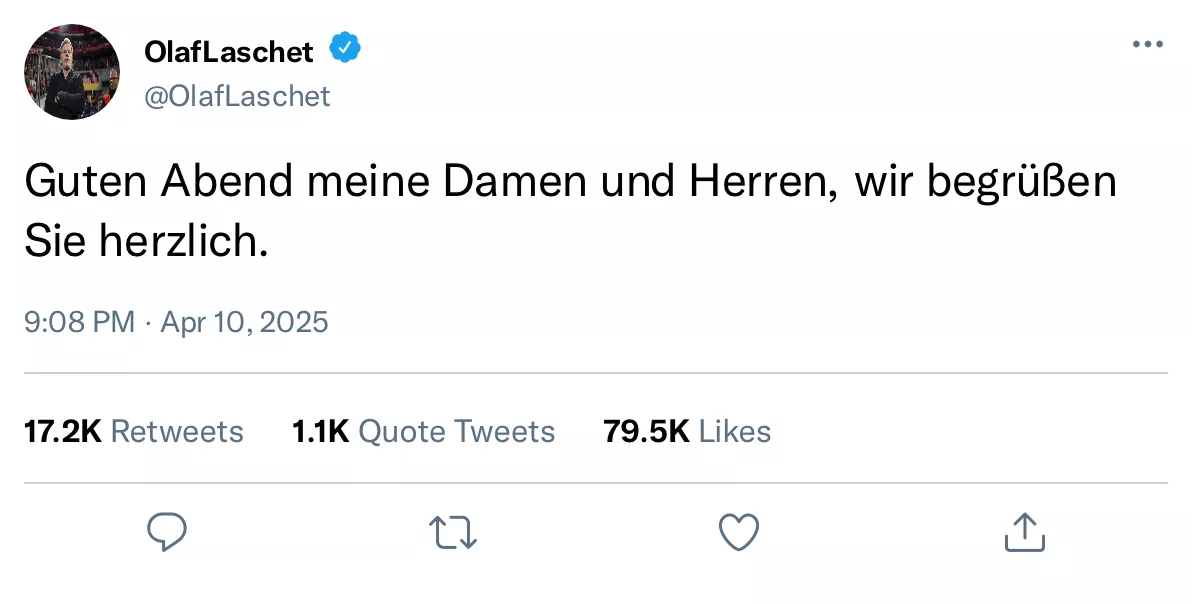Click the 79.5K like count
This screenshot has width=1192, height=604.
646,431
